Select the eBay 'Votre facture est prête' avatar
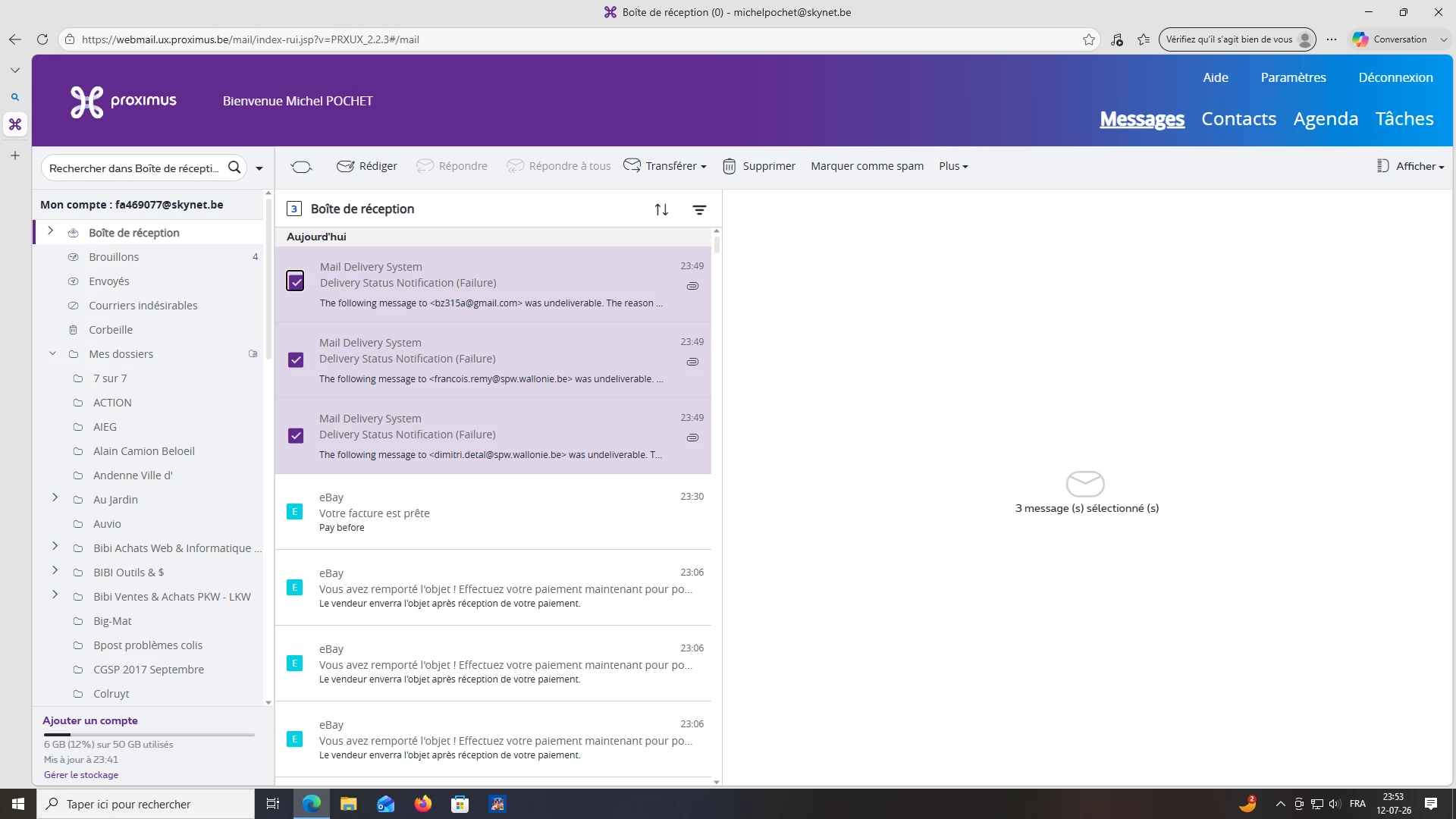This screenshot has height=819, width=1456. tap(295, 512)
